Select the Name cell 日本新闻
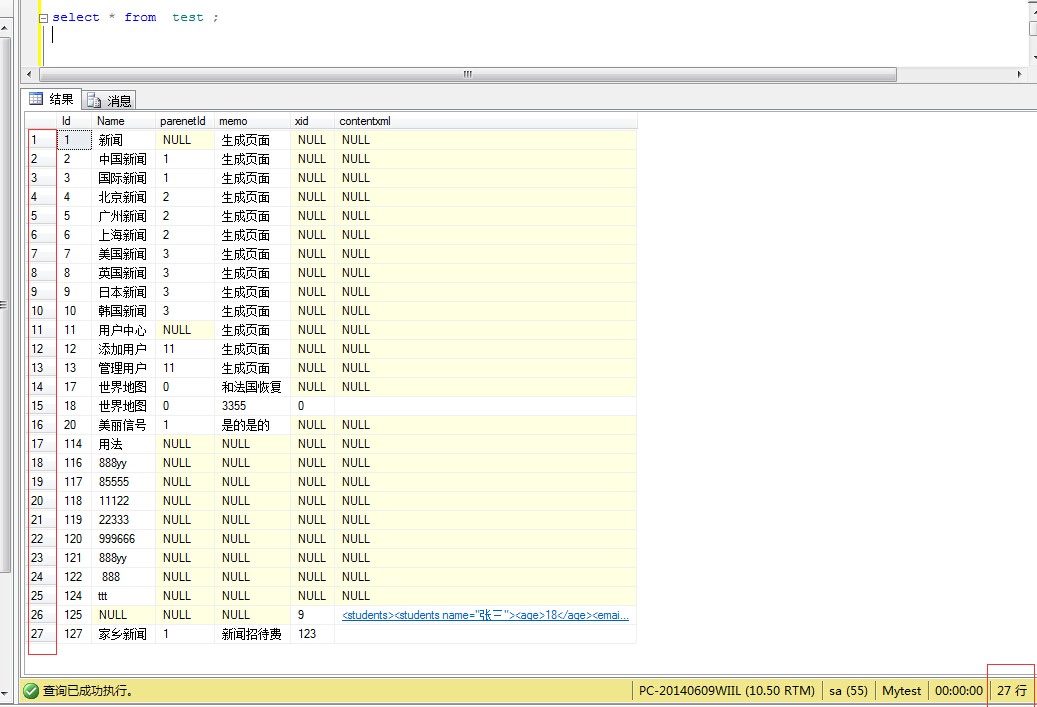Screen dimensions: 1037x707 tap(123, 292)
